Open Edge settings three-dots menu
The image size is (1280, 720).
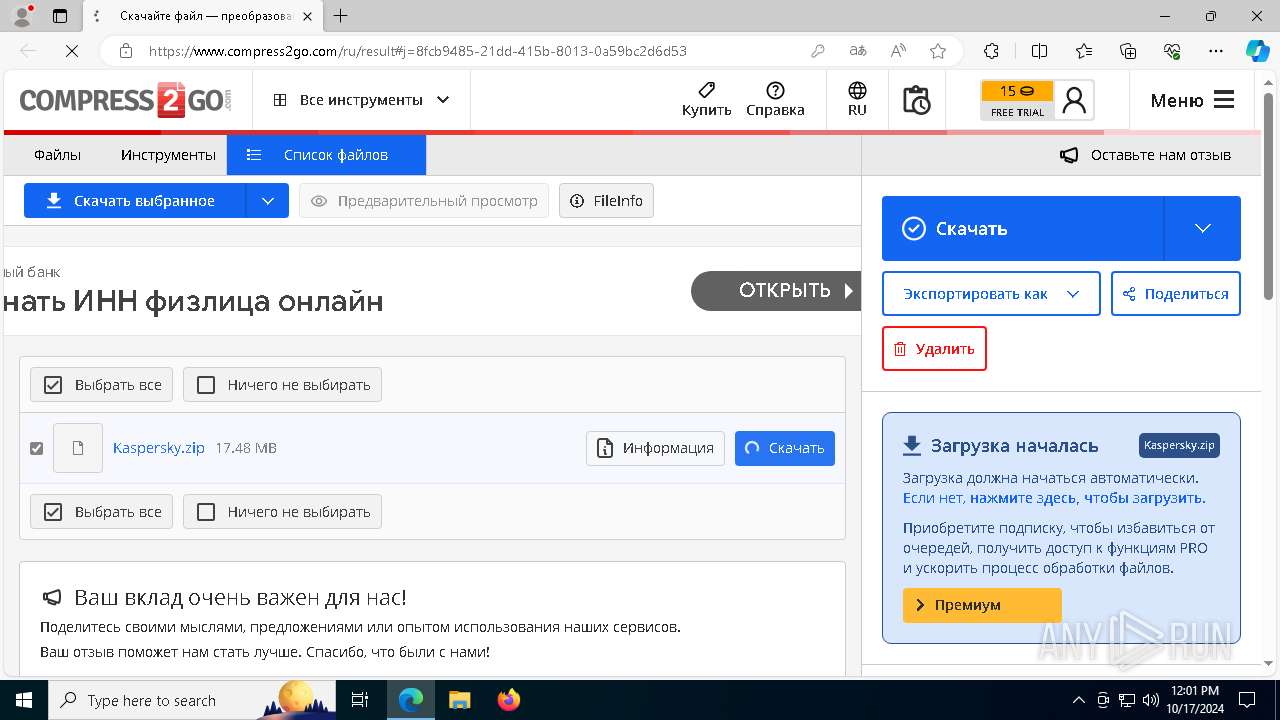coord(1216,51)
